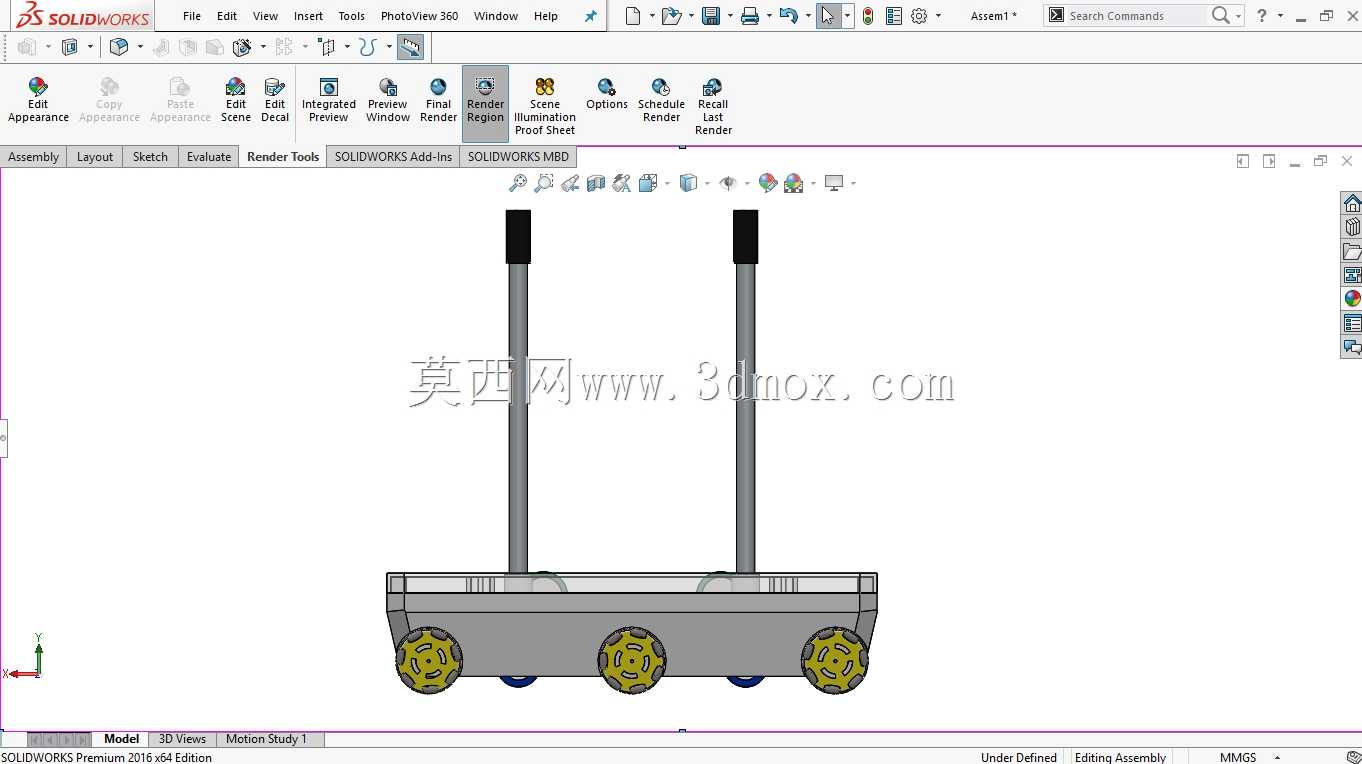Click in Search Commands field
The width and height of the screenshot is (1362, 764).
click(1136, 16)
